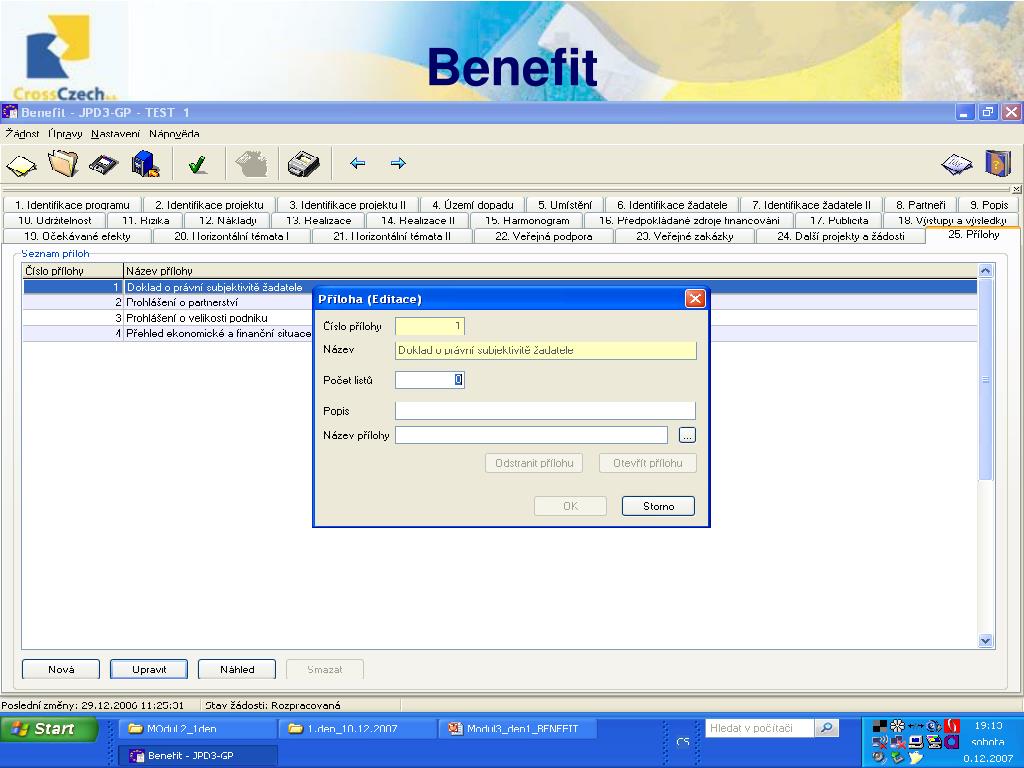Switch to the 19. Očekávané efekty tab
1024x768 pixels.
coord(77,236)
